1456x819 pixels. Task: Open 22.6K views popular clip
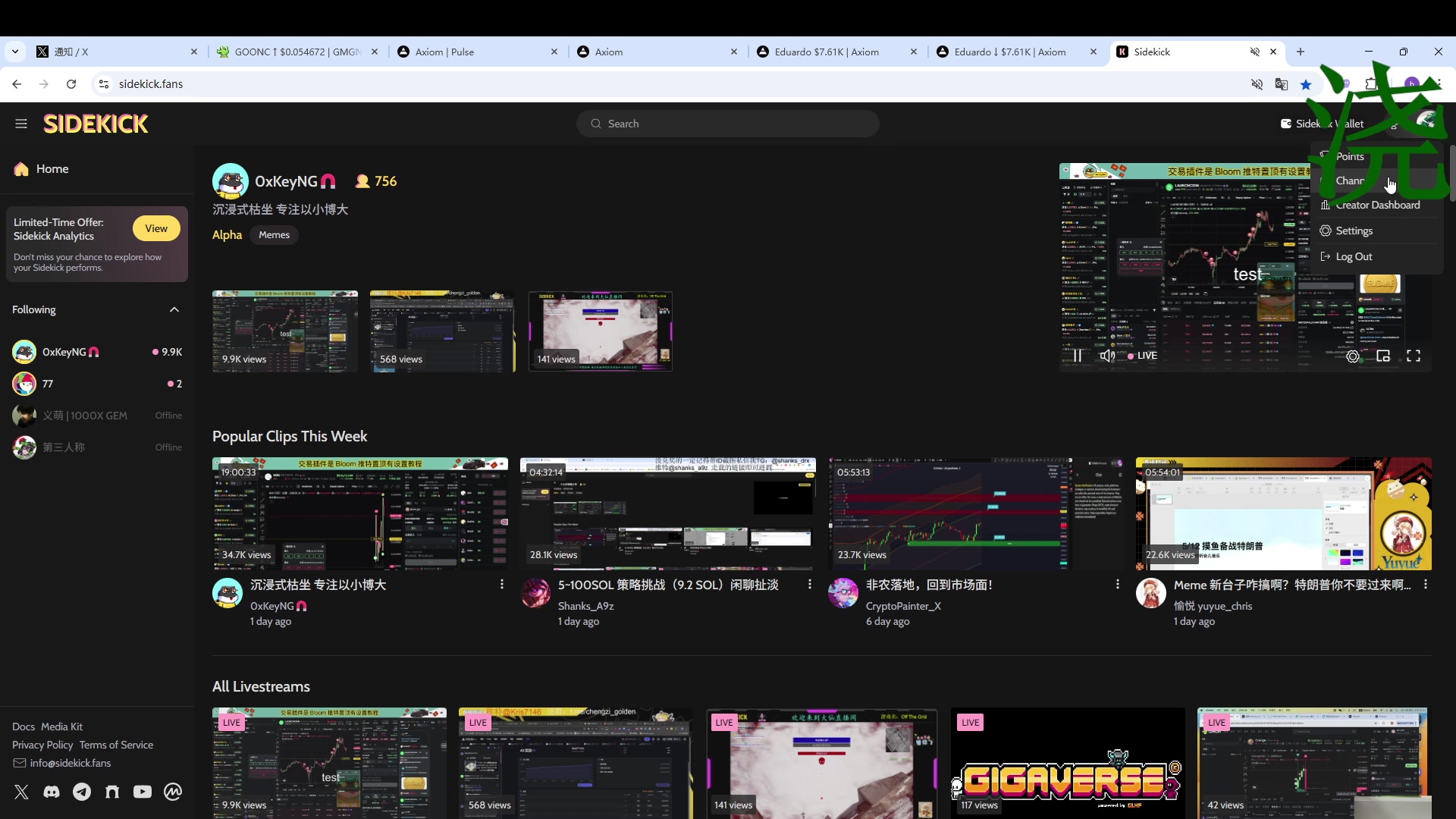click(1284, 513)
